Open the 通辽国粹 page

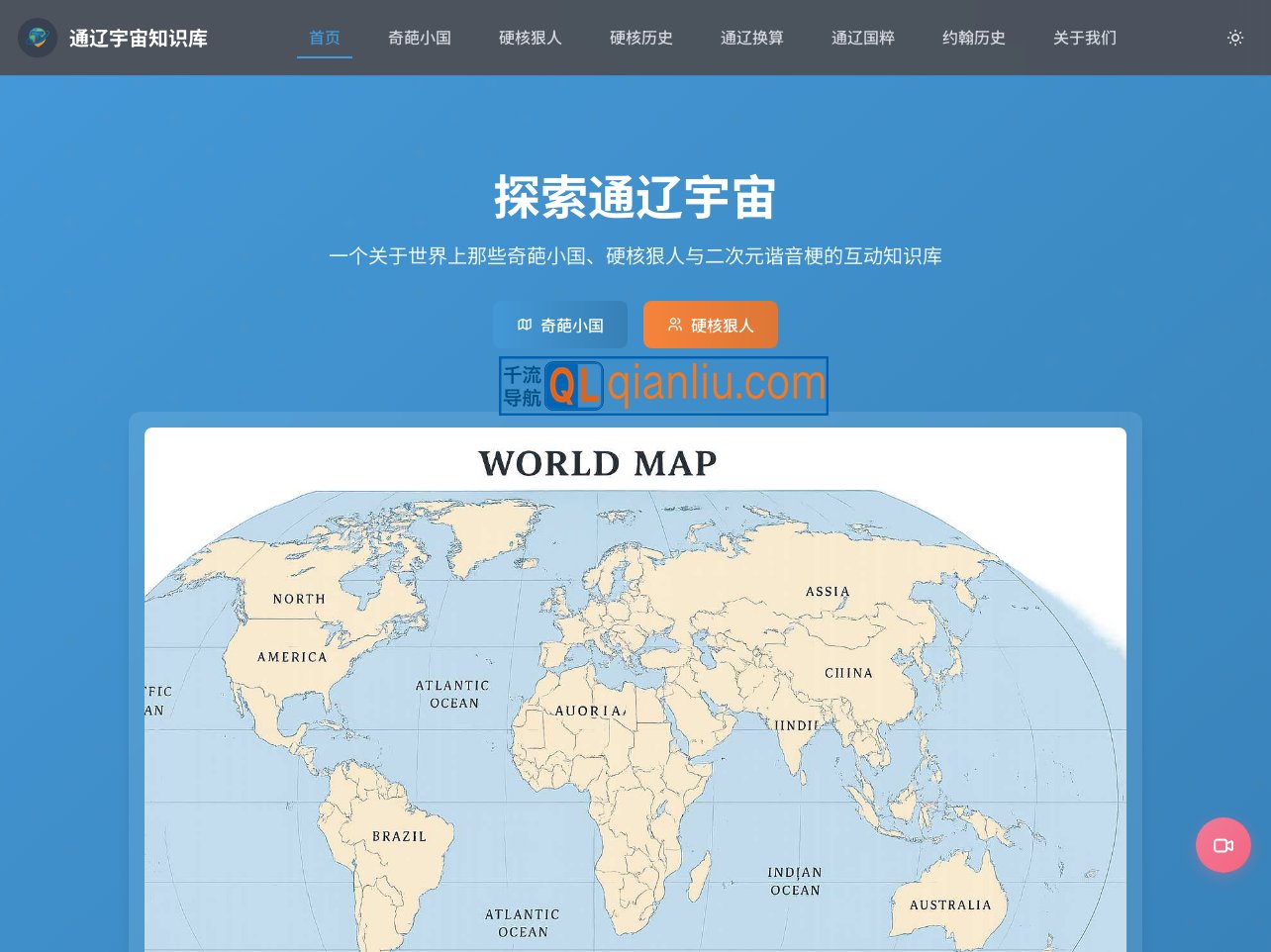click(x=863, y=38)
